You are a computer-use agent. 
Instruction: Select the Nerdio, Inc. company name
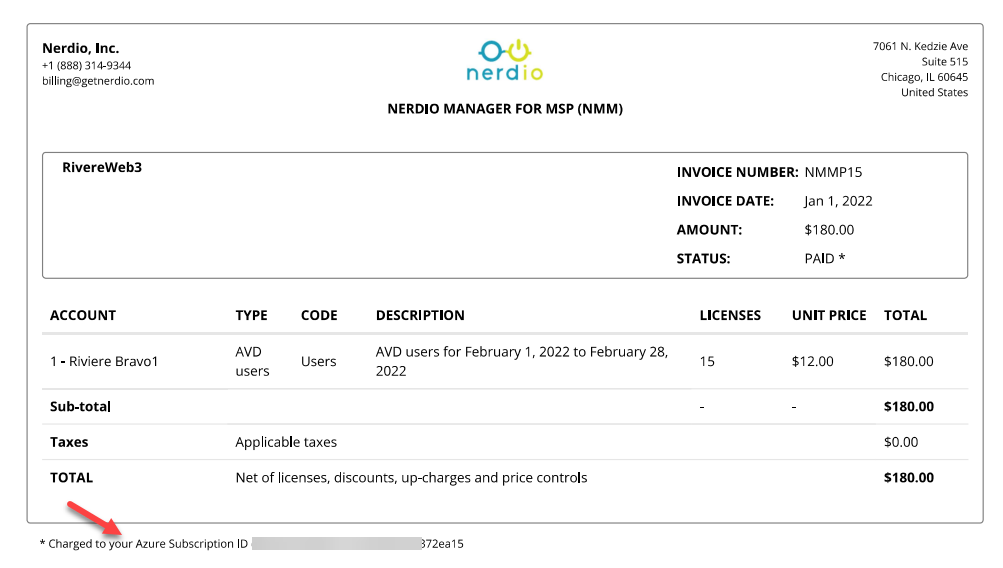click(x=80, y=48)
